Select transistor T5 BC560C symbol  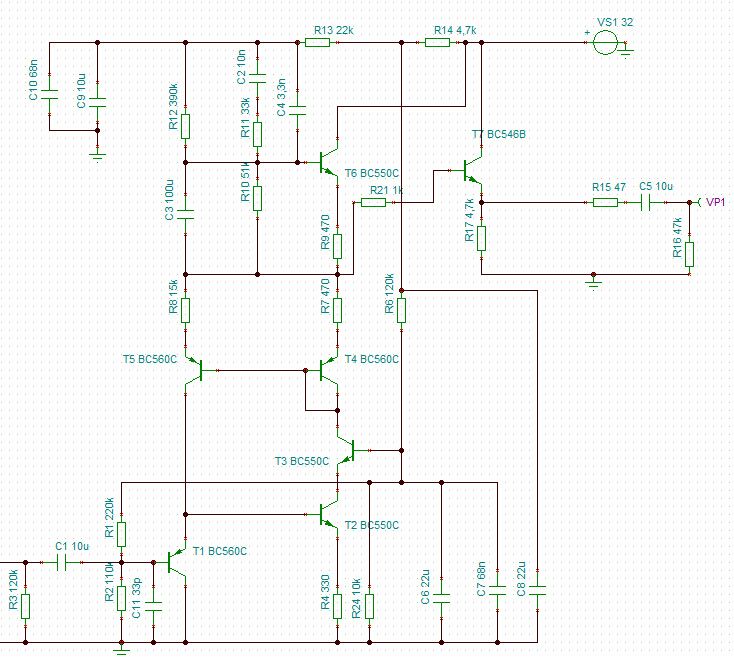194,370
